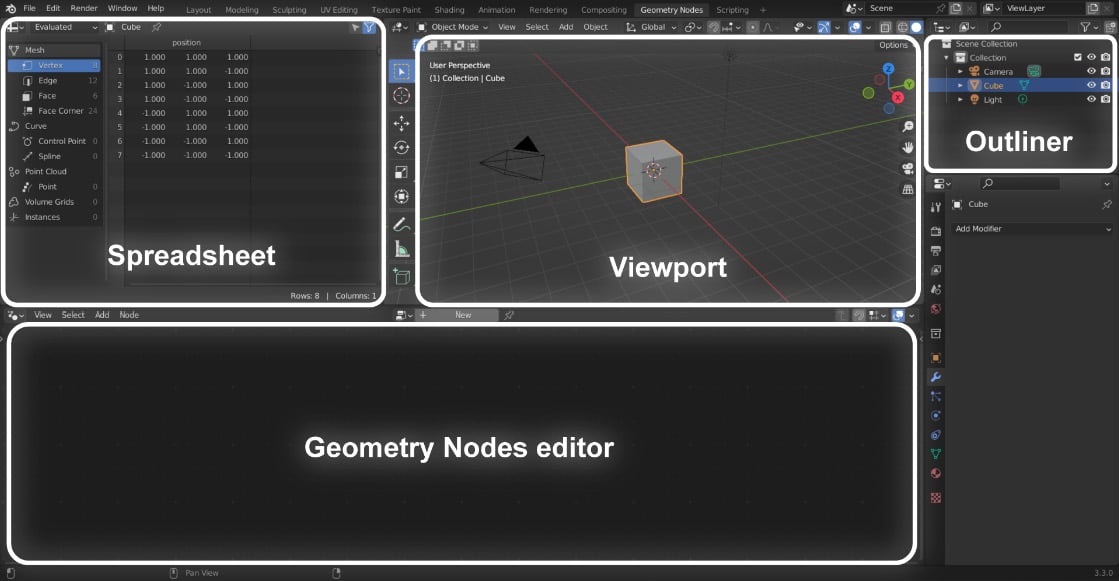Switch to the Shading workspace tab

coord(449,10)
